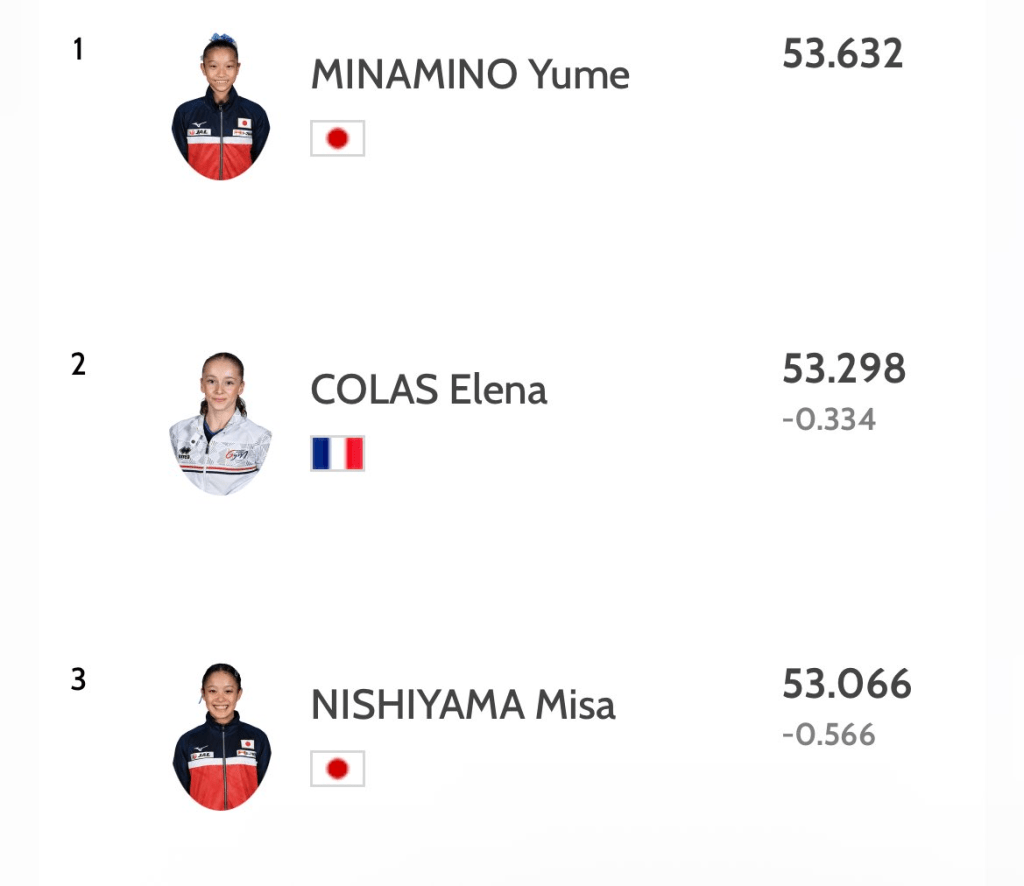Click the rank number 1
This screenshot has width=1024, height=886.
78,49
